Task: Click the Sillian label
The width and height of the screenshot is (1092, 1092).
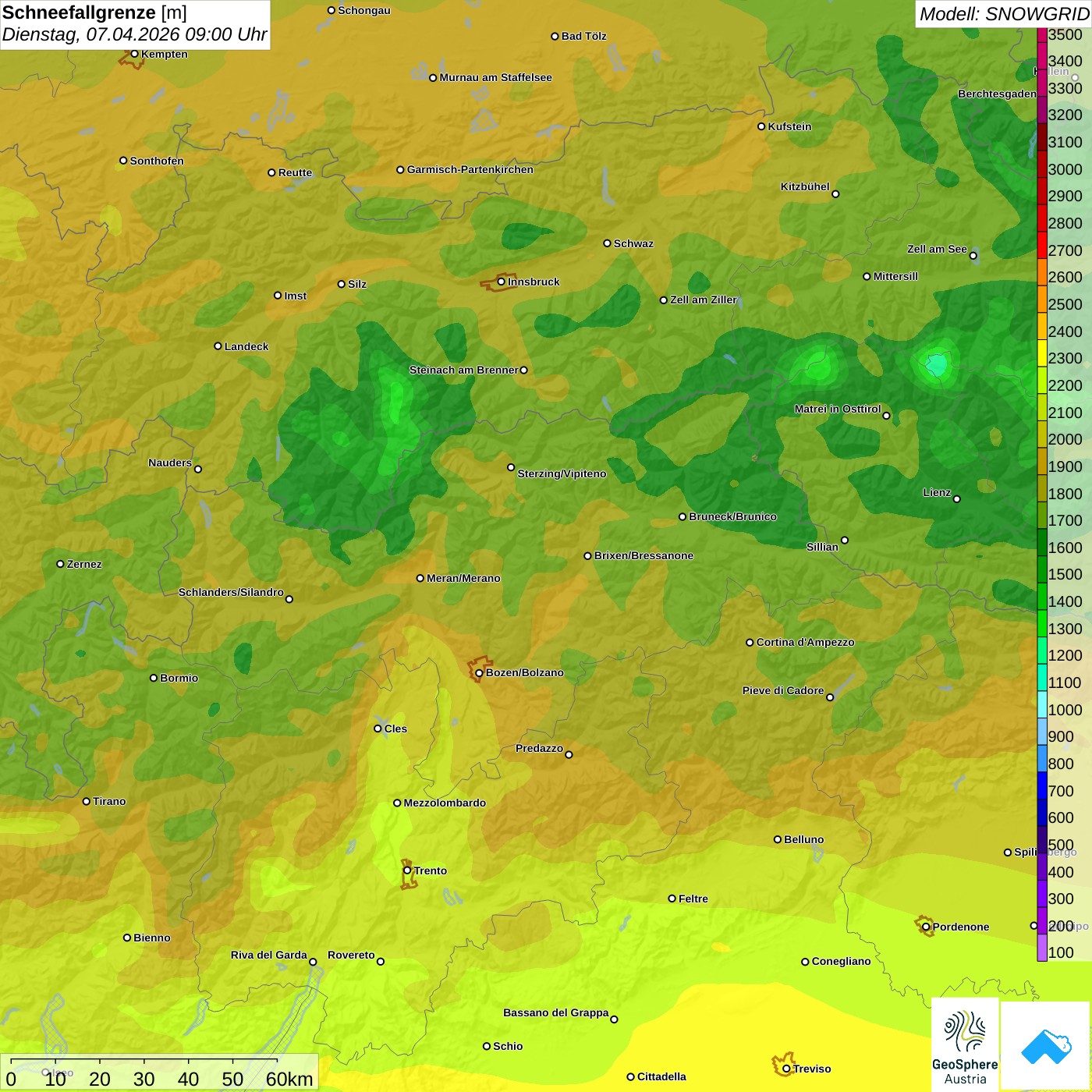Action: click(822, 547)
